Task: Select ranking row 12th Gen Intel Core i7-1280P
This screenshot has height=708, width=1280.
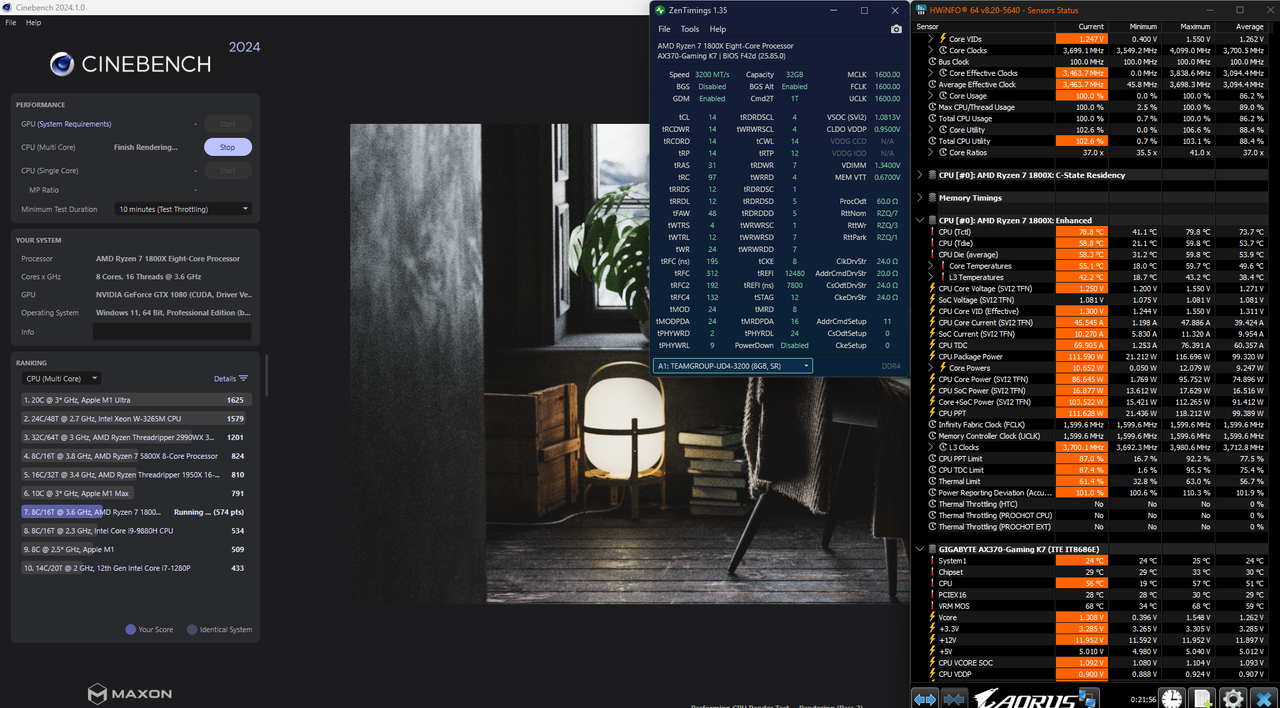Action: coord(136,568)
